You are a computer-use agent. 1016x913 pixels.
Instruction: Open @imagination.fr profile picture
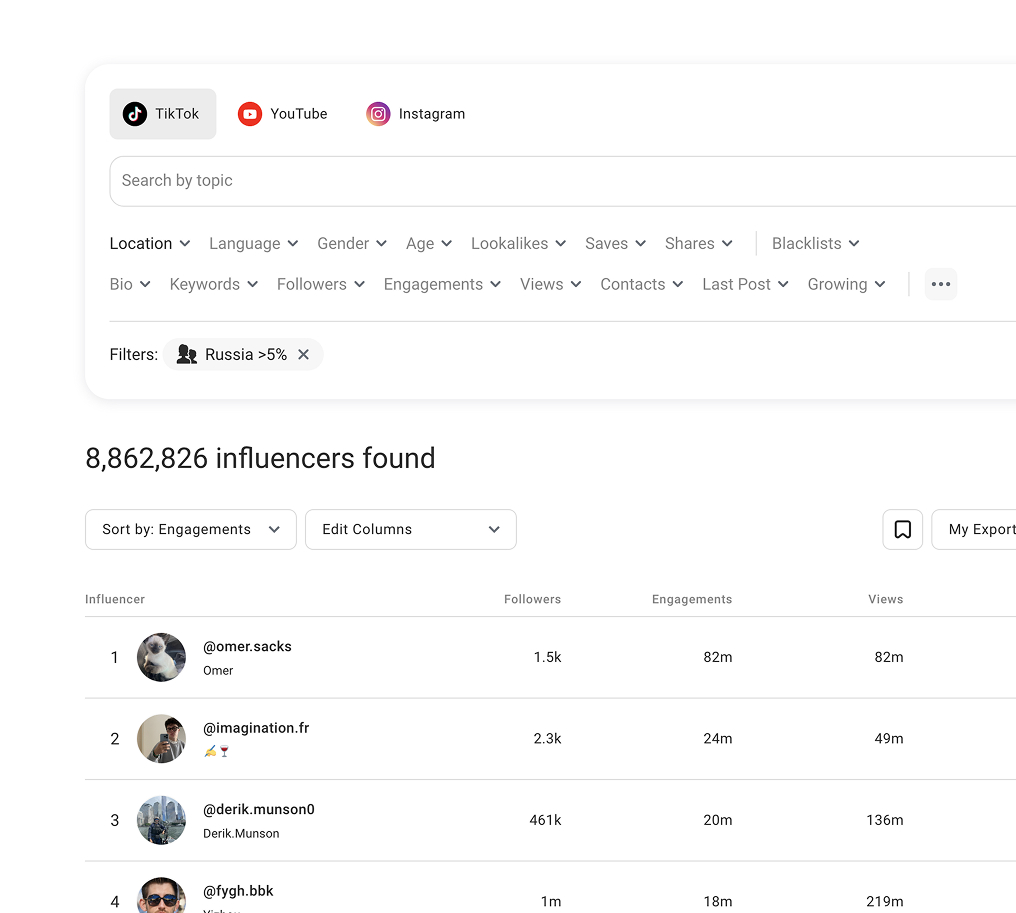[161, 739]
